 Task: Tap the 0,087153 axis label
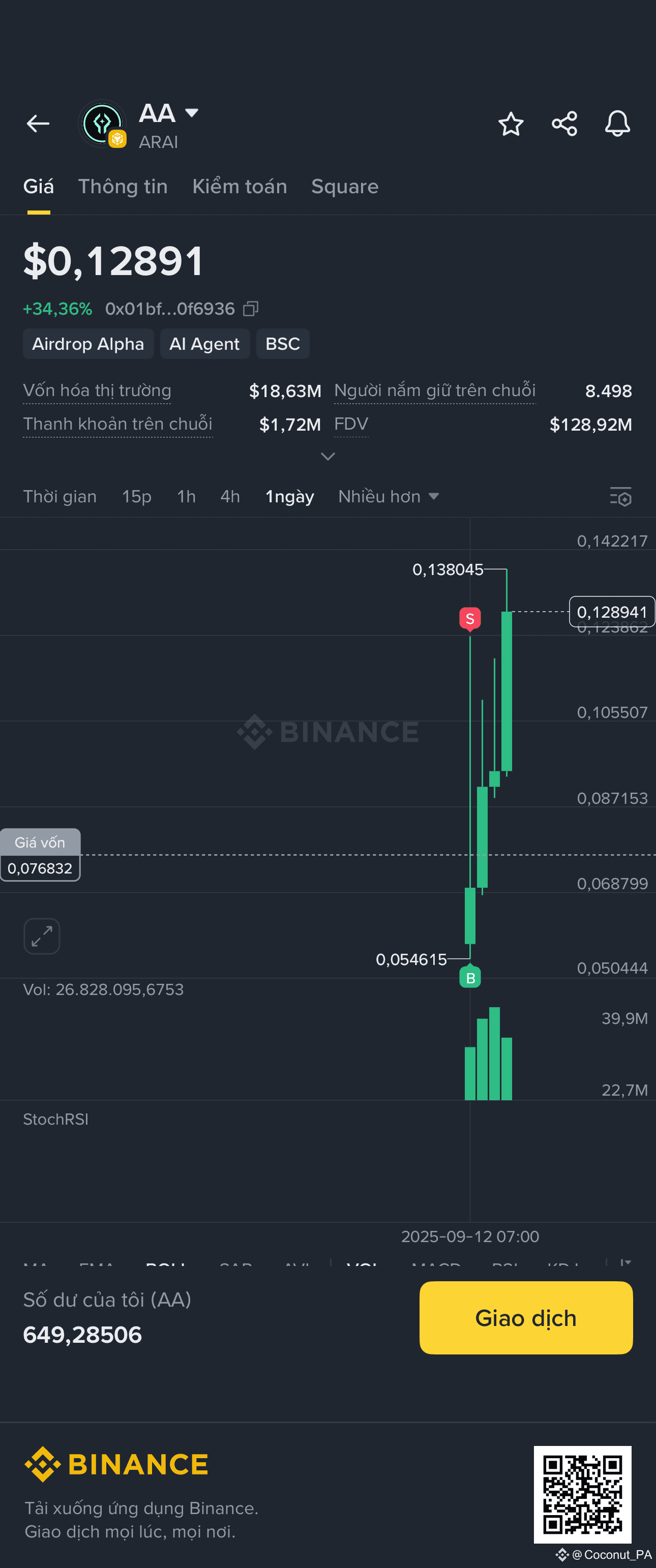(x=612, y=799)
